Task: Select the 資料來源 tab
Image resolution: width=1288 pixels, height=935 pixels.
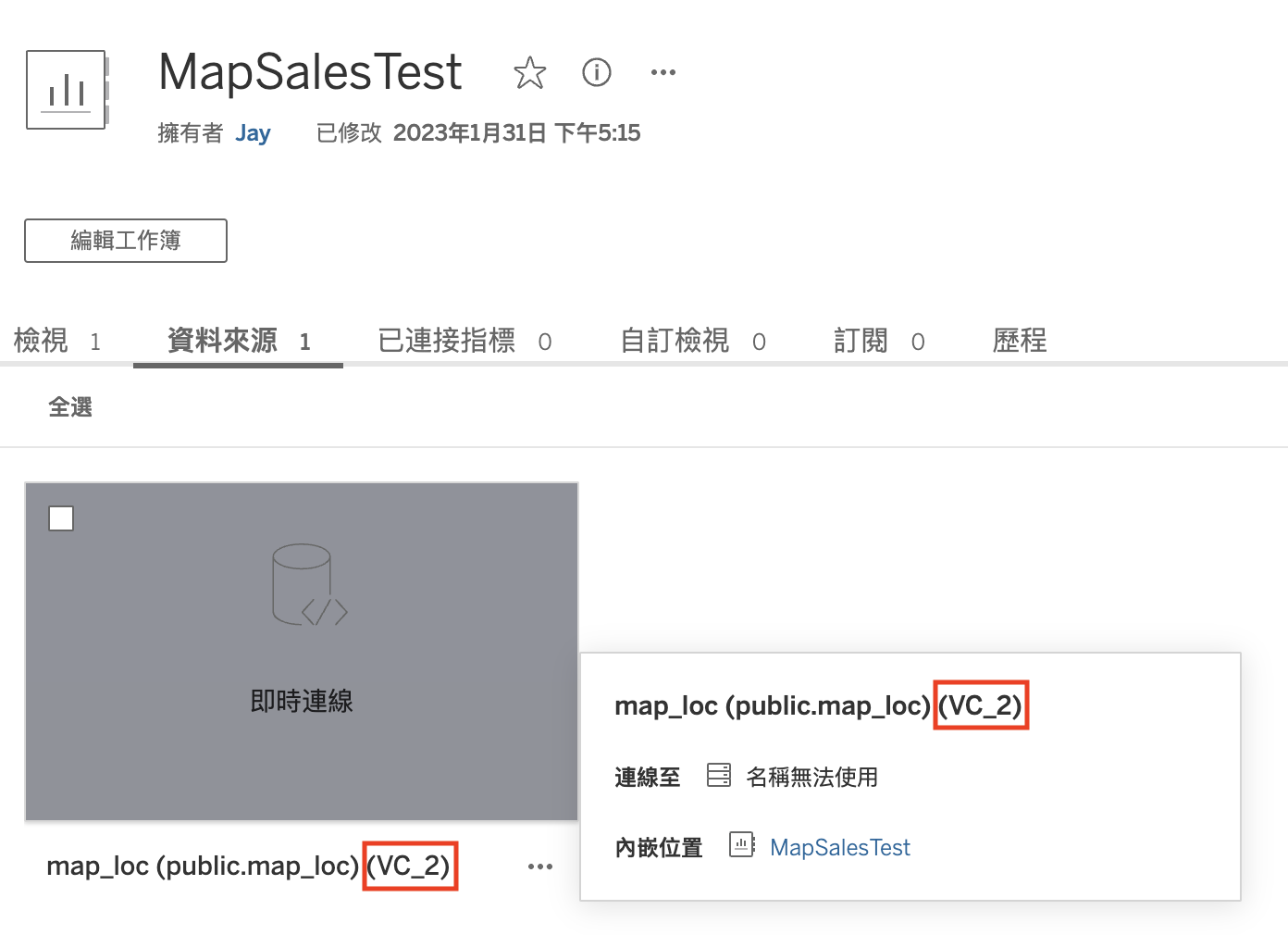Action: coord(239,341)
